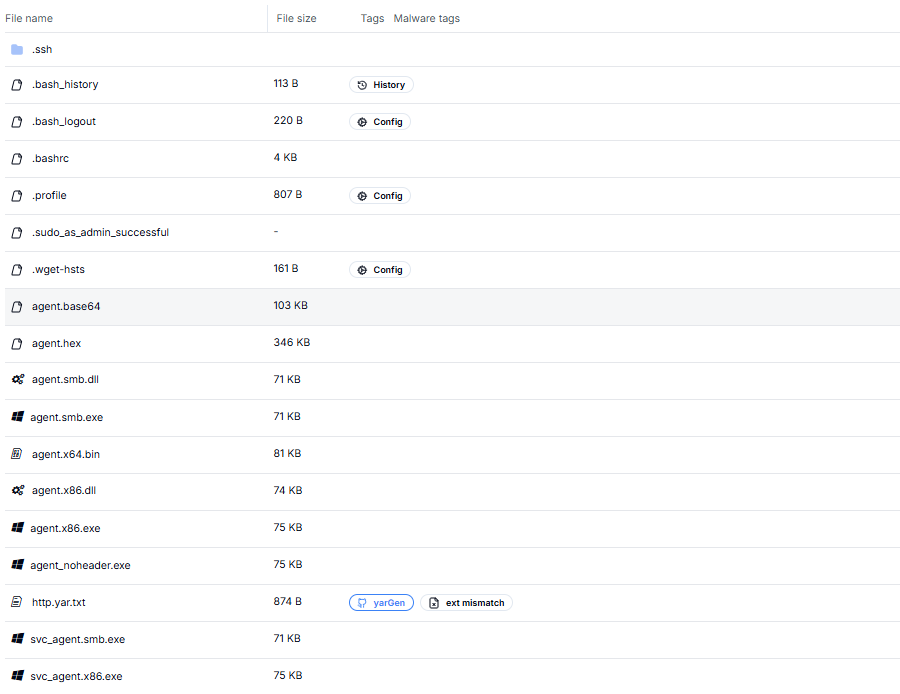Click the gear icon beside agent.x86.dll
This screenshot has width=900, height=694.
coord(17,491)
